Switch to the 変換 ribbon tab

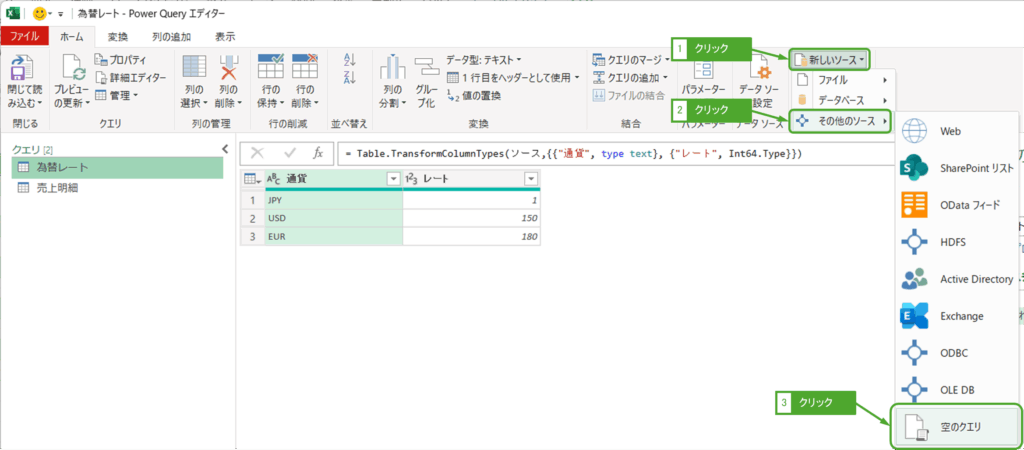[118, 36]
